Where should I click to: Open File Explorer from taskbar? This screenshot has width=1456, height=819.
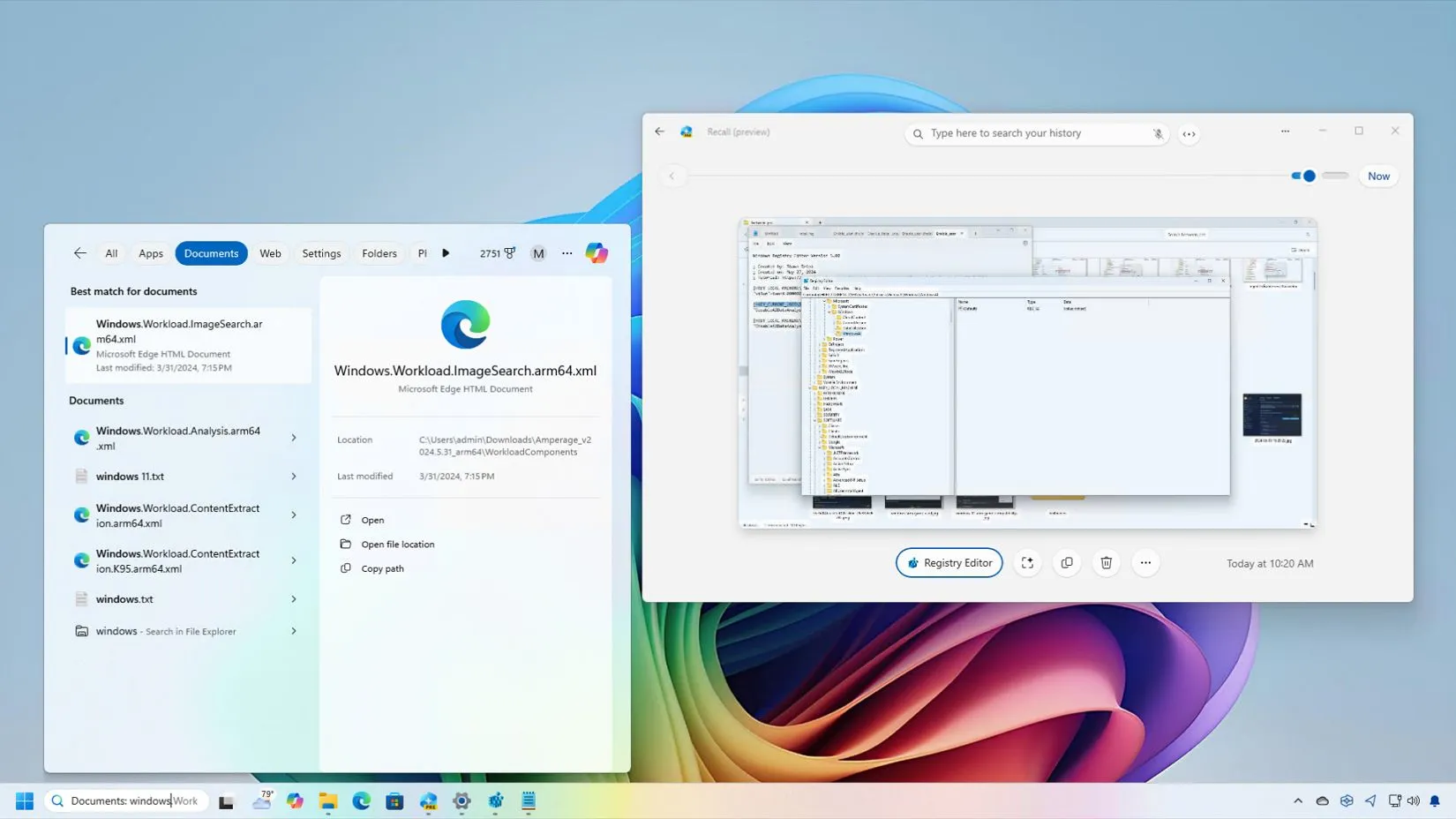click(x=328, y=800)
